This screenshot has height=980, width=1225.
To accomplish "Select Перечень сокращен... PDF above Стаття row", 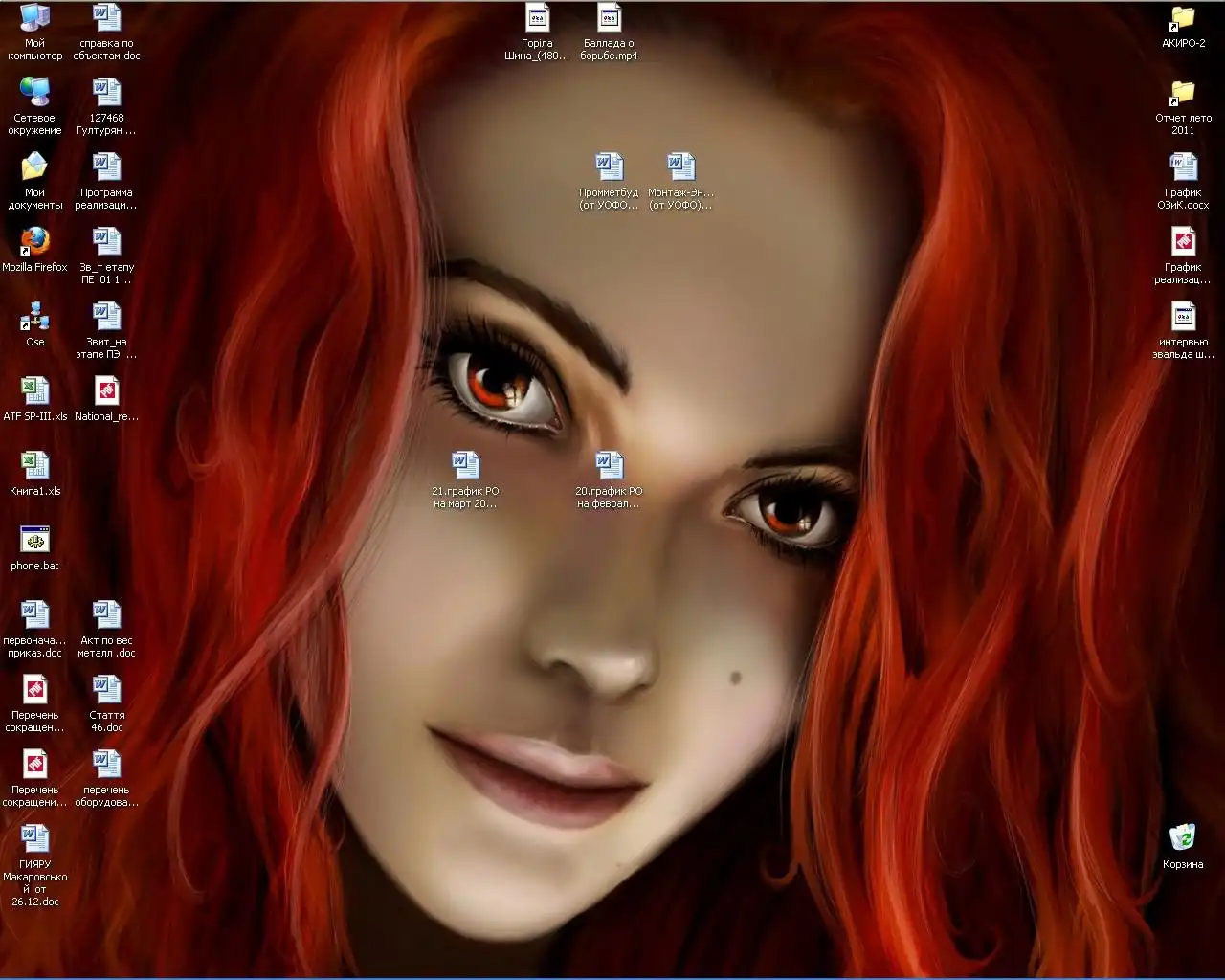I will click(x=34, y=703).
